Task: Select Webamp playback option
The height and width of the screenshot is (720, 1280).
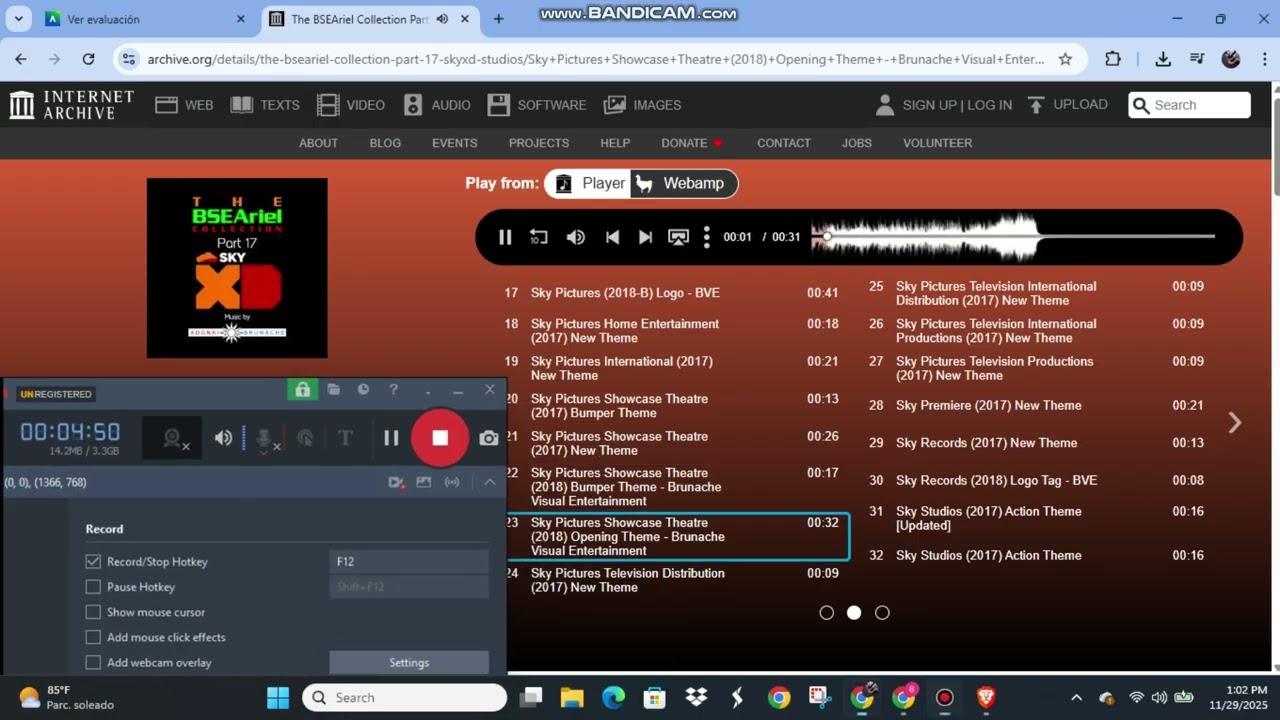Action: [684, 183]
